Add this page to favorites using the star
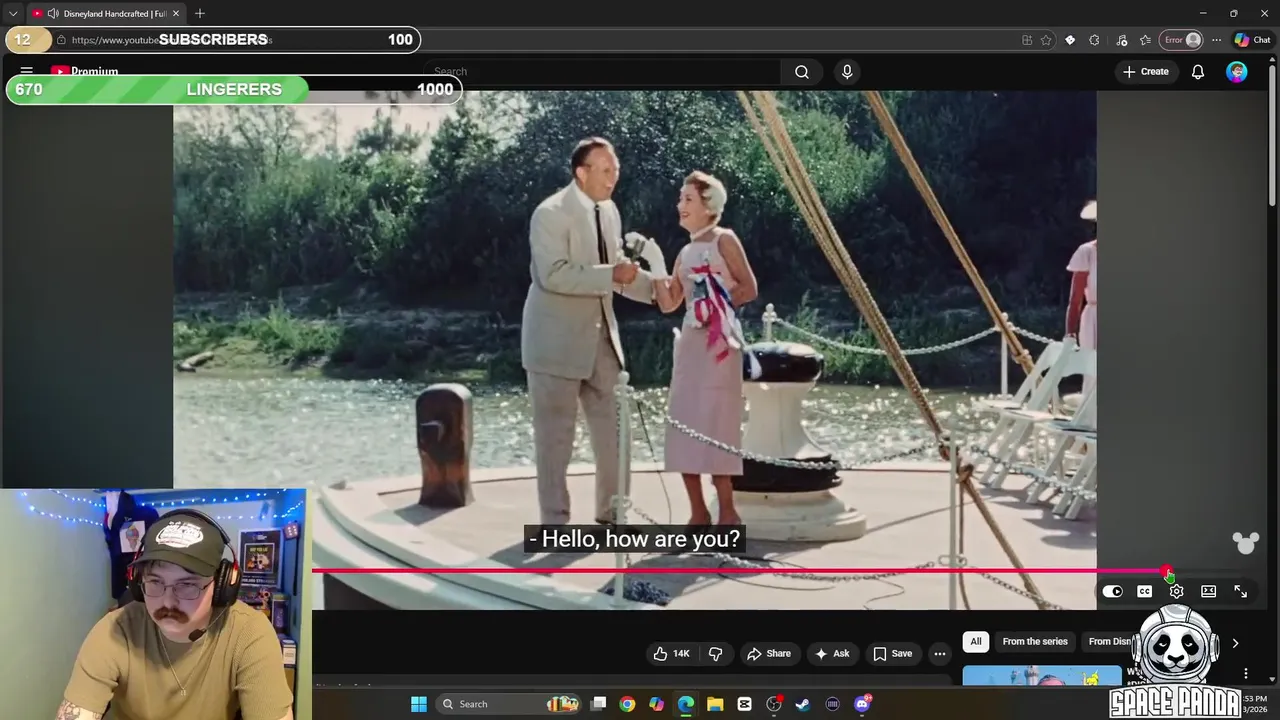Viewport: 1280px width, 720px height. pyautogui.click(x=1046, y=40)
